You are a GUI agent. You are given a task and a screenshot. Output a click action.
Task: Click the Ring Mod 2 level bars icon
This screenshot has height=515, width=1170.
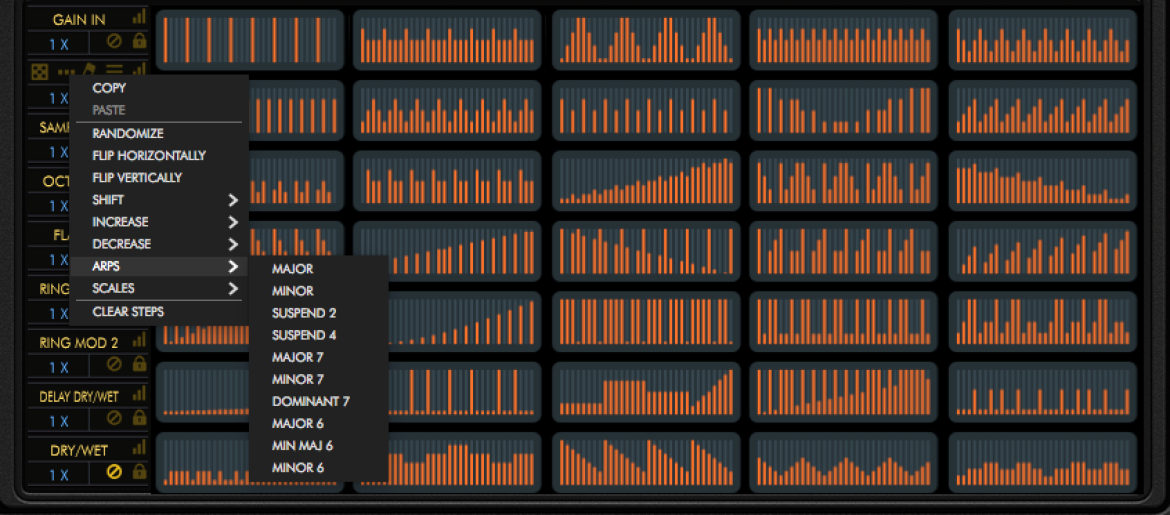[139, 341]
